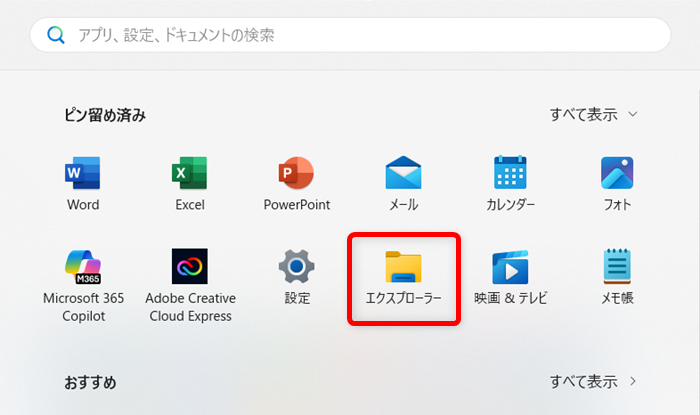The image size is (700, 415).
Task: Show all おすすめ items via すべて表示
Action: [x=593, y=382]
